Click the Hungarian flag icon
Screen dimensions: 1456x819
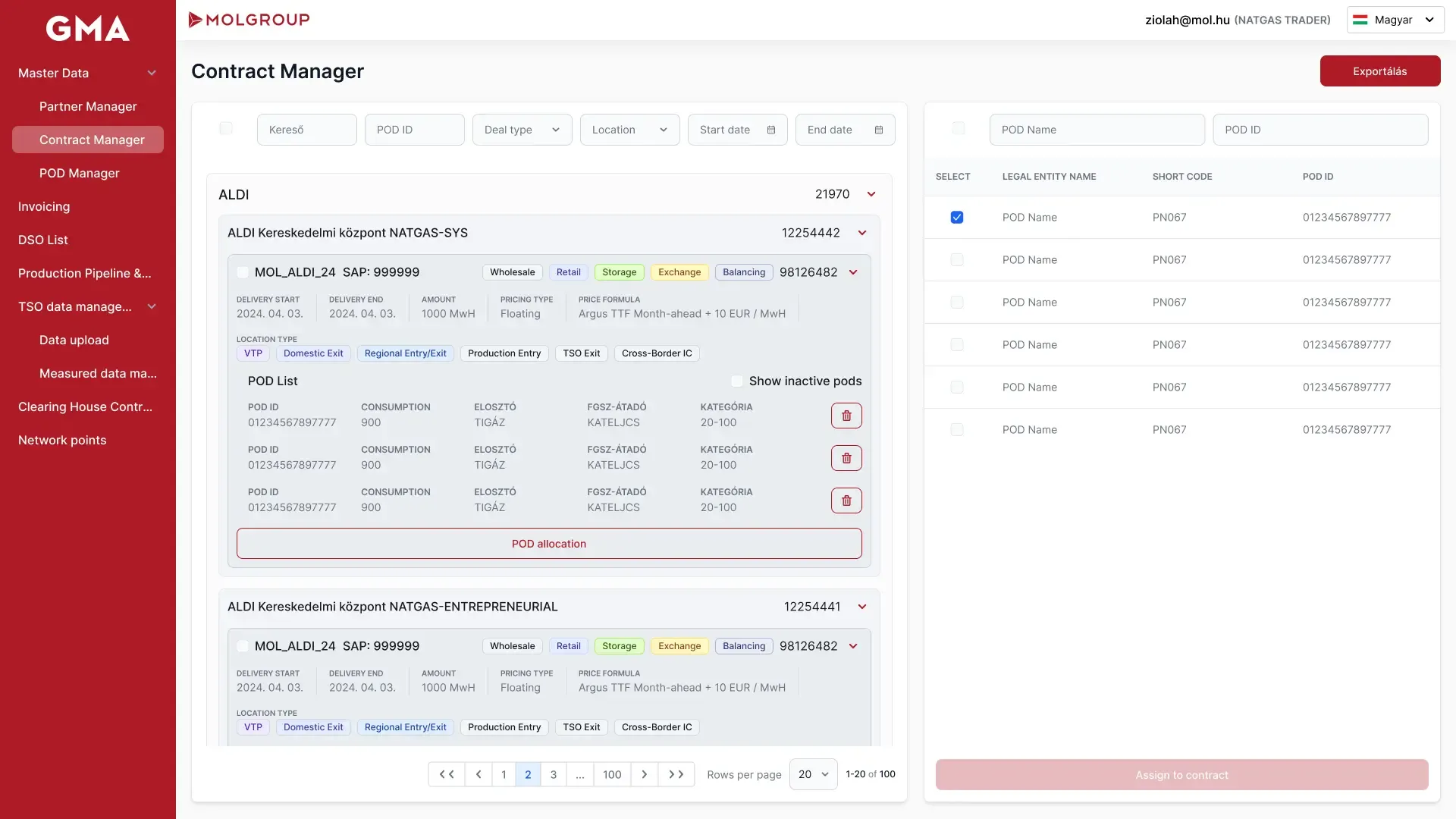tap(1360, 20)
